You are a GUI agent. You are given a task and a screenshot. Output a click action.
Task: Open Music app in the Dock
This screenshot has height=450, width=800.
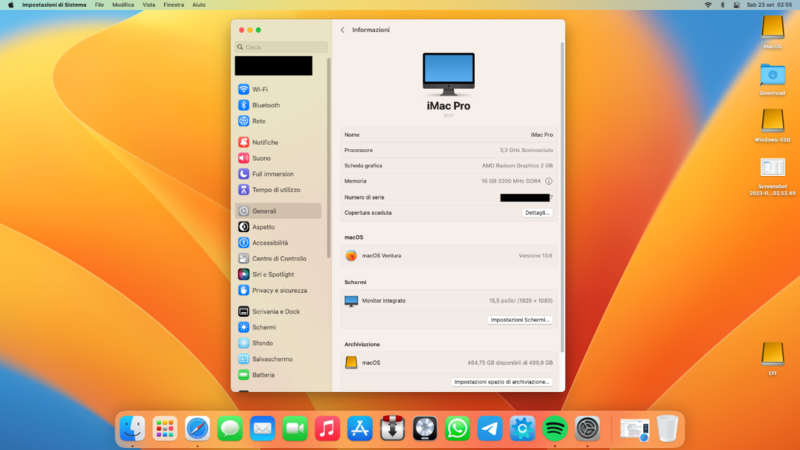[328, 429]
